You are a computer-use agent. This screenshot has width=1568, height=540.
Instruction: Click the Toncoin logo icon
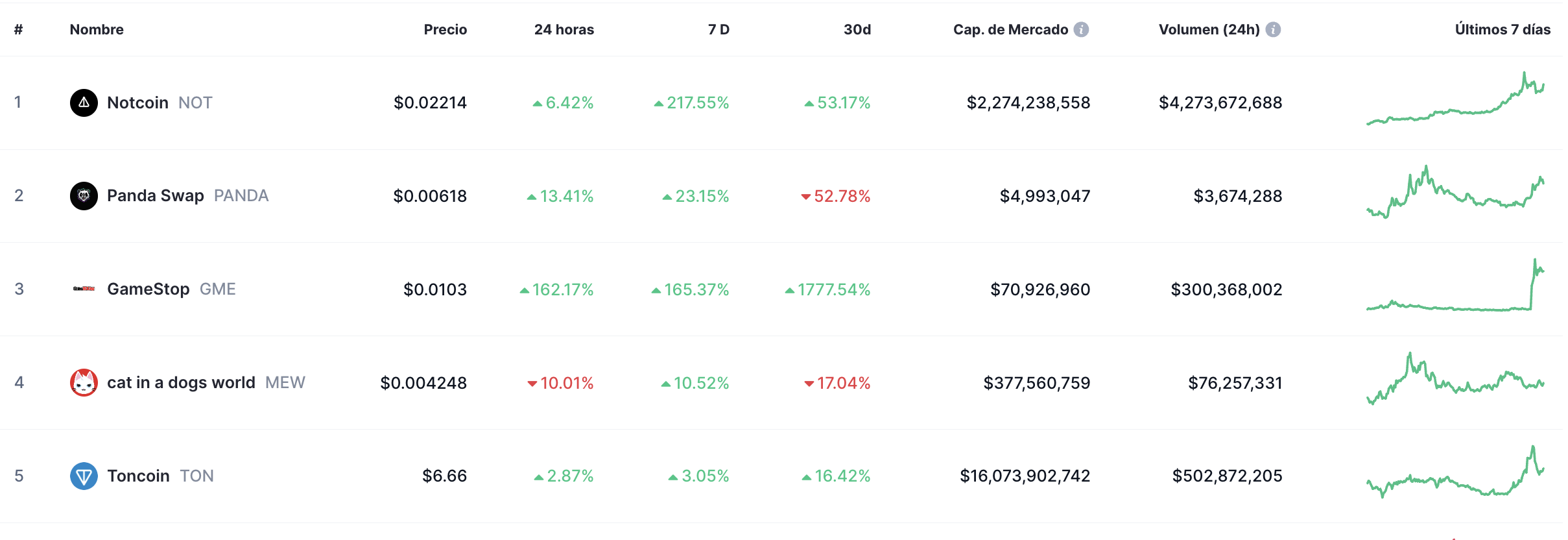(x=84, y=476)
